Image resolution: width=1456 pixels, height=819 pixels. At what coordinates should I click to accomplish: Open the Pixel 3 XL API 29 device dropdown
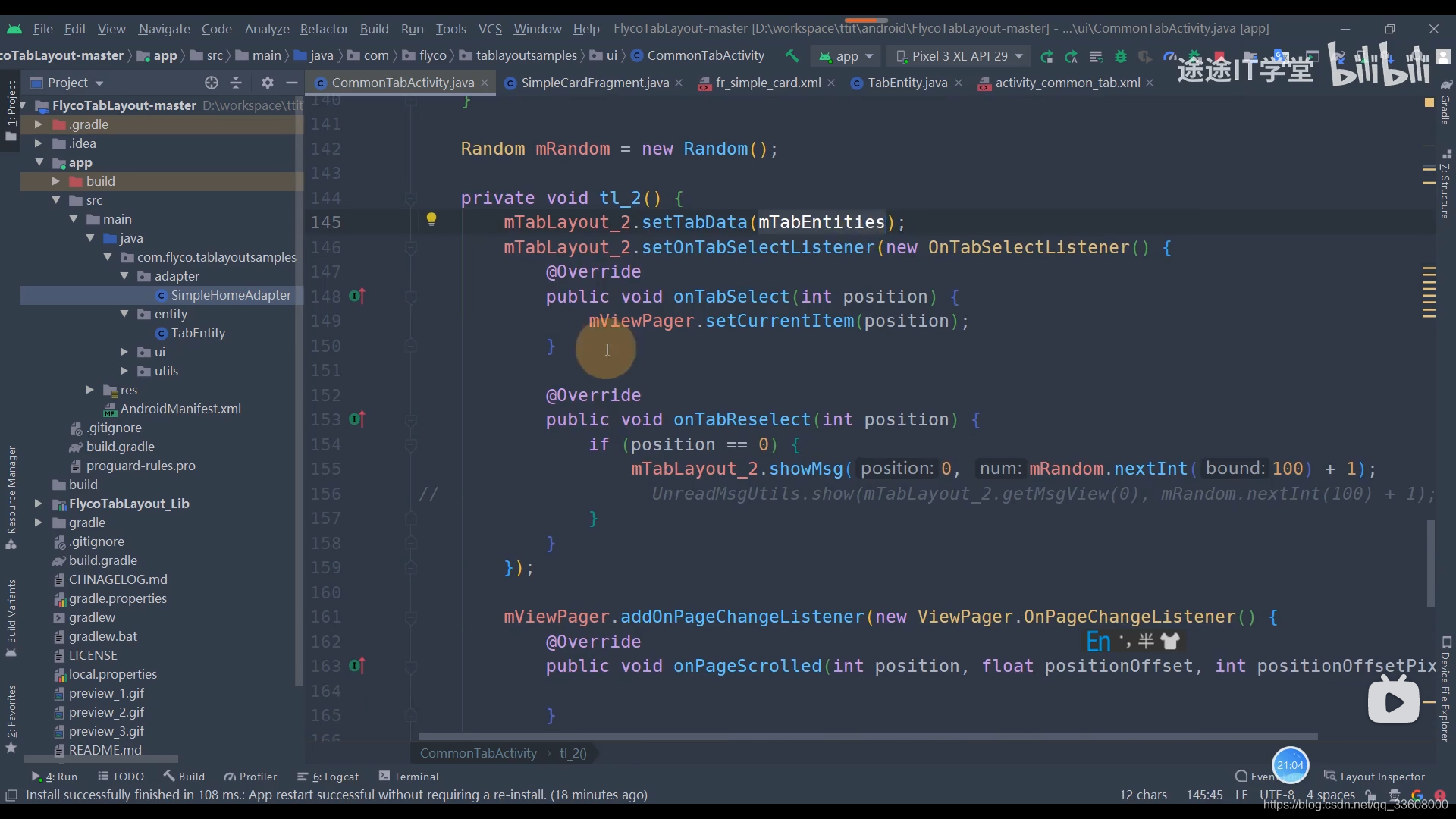(959, 56)
